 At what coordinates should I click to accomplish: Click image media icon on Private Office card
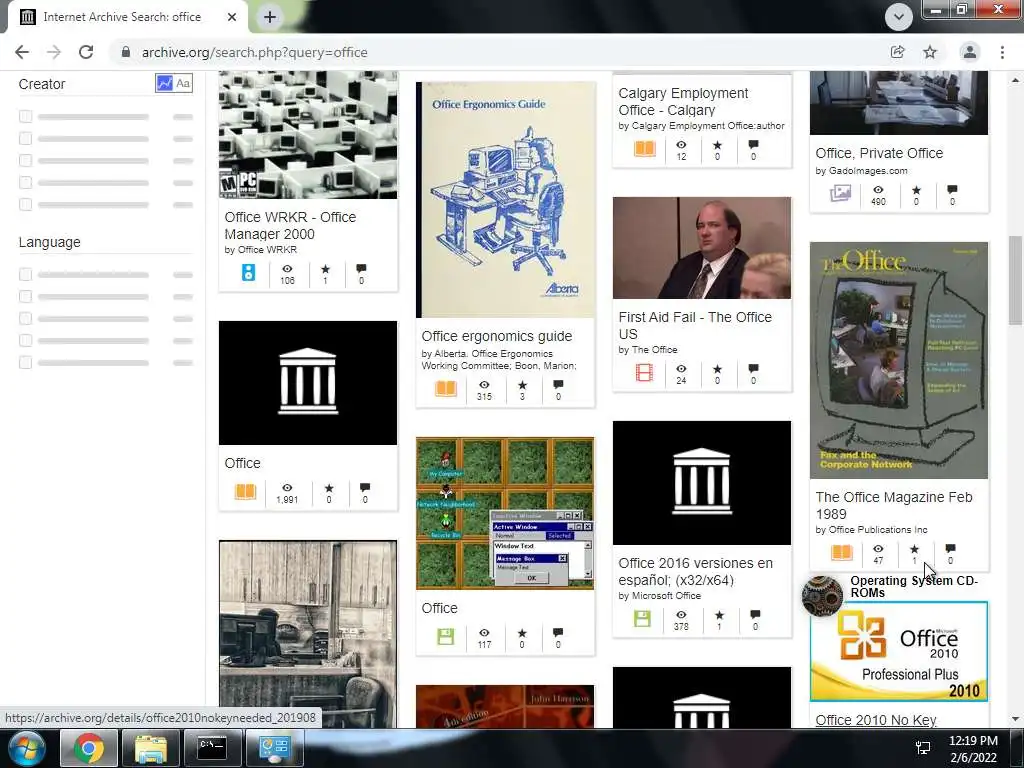[840, 193]
